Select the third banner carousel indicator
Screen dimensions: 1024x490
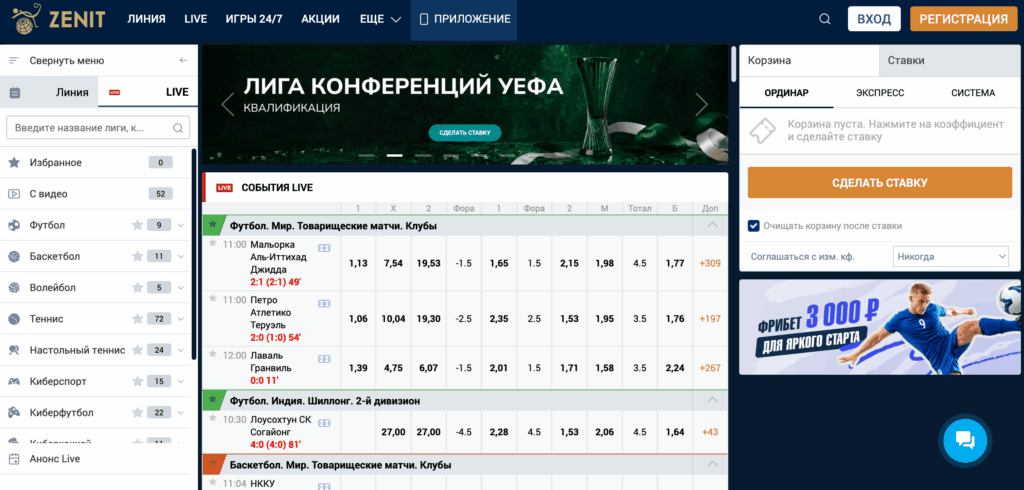pyautogui.click(x=423, y=155)
